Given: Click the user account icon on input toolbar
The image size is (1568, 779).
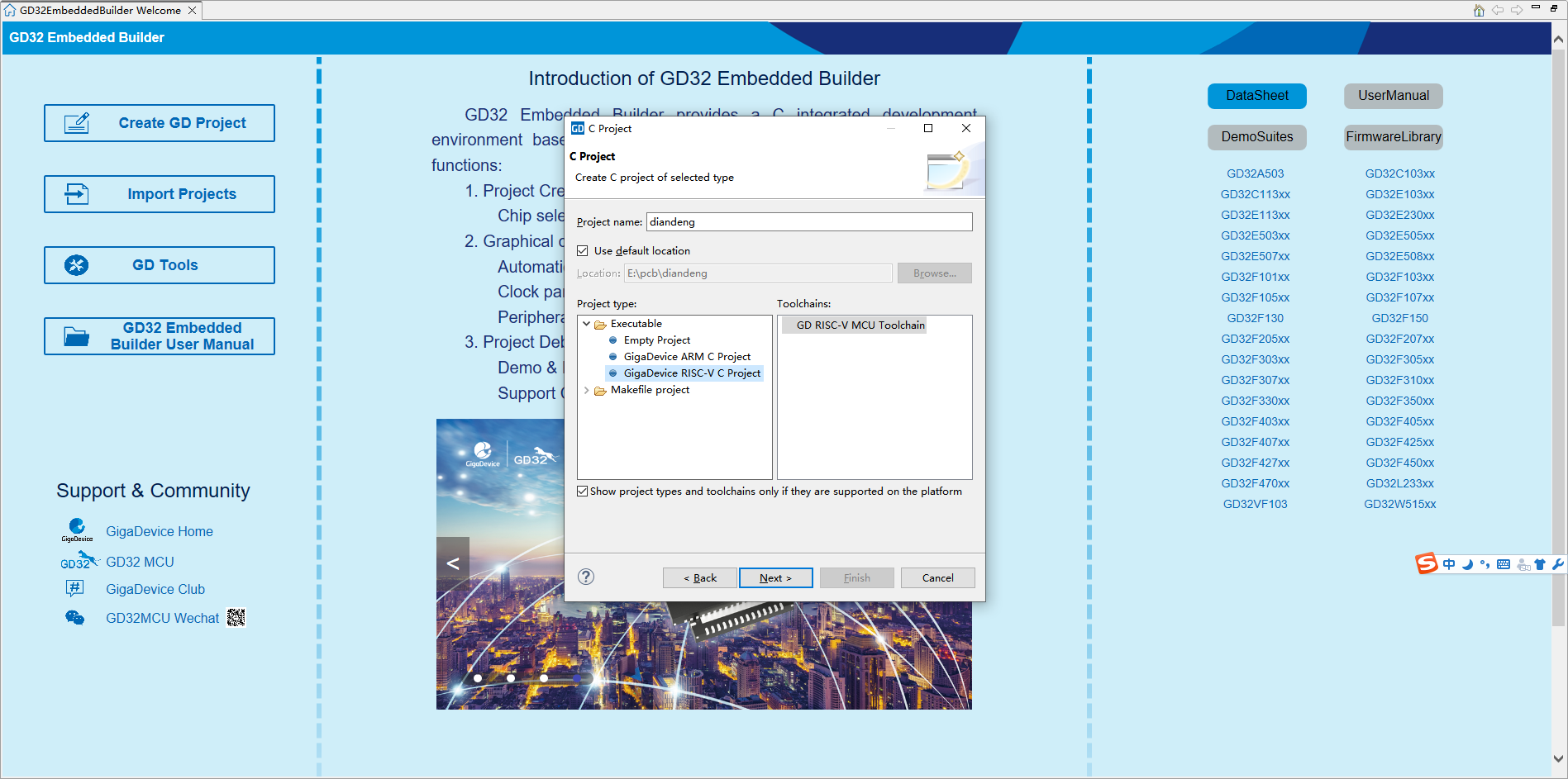Looking at the screenshot, I should [x=1523, y=564].
